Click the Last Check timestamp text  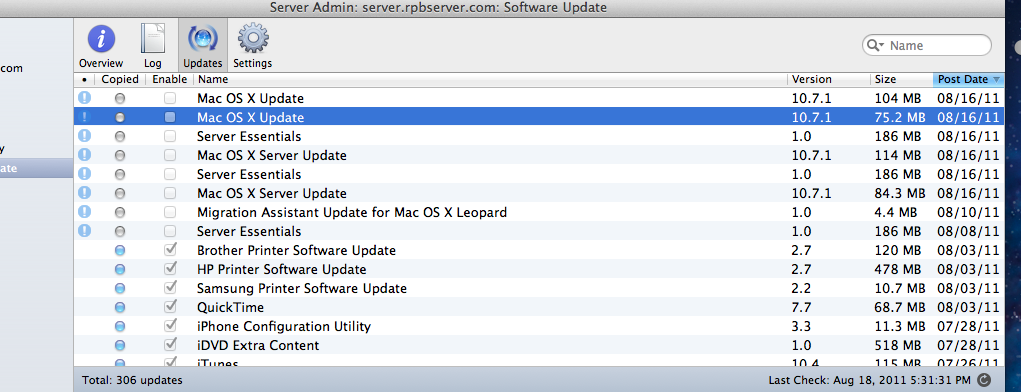(869, 380)
